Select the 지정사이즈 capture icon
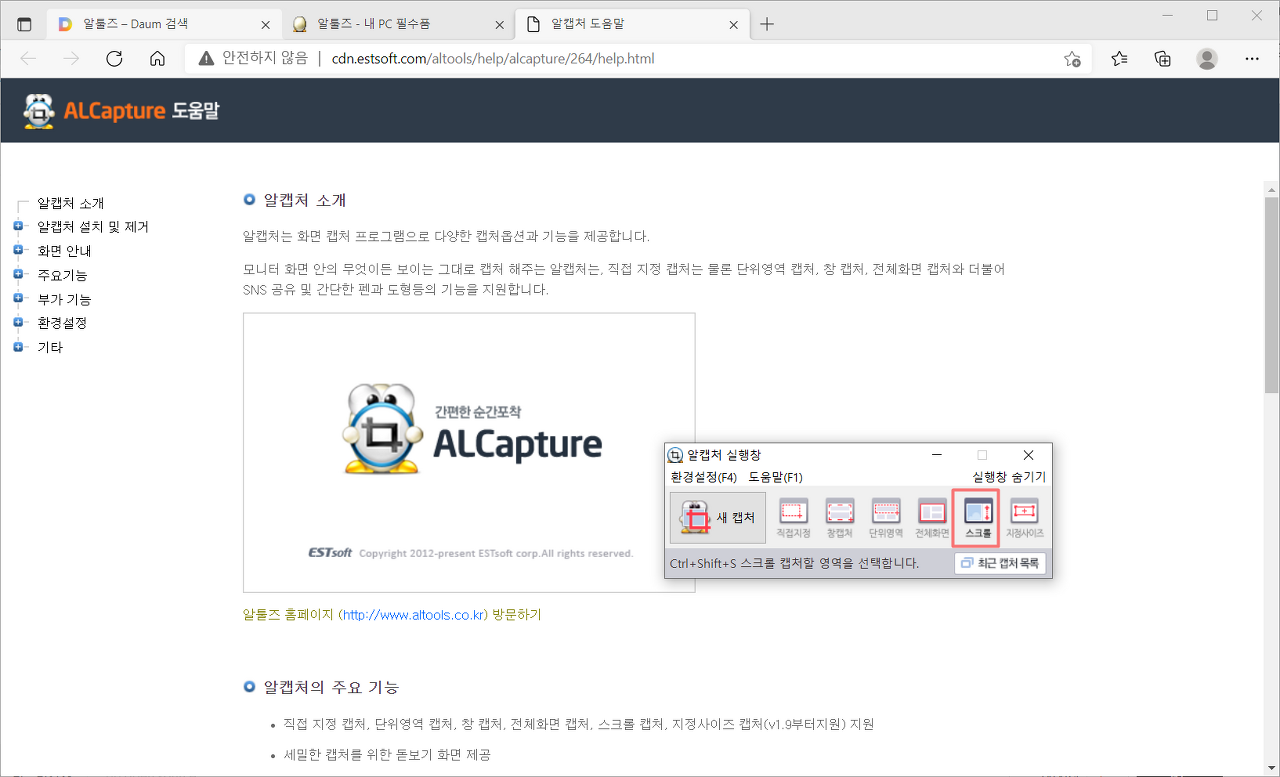The image size is (1280, 777). point(1024,518)
